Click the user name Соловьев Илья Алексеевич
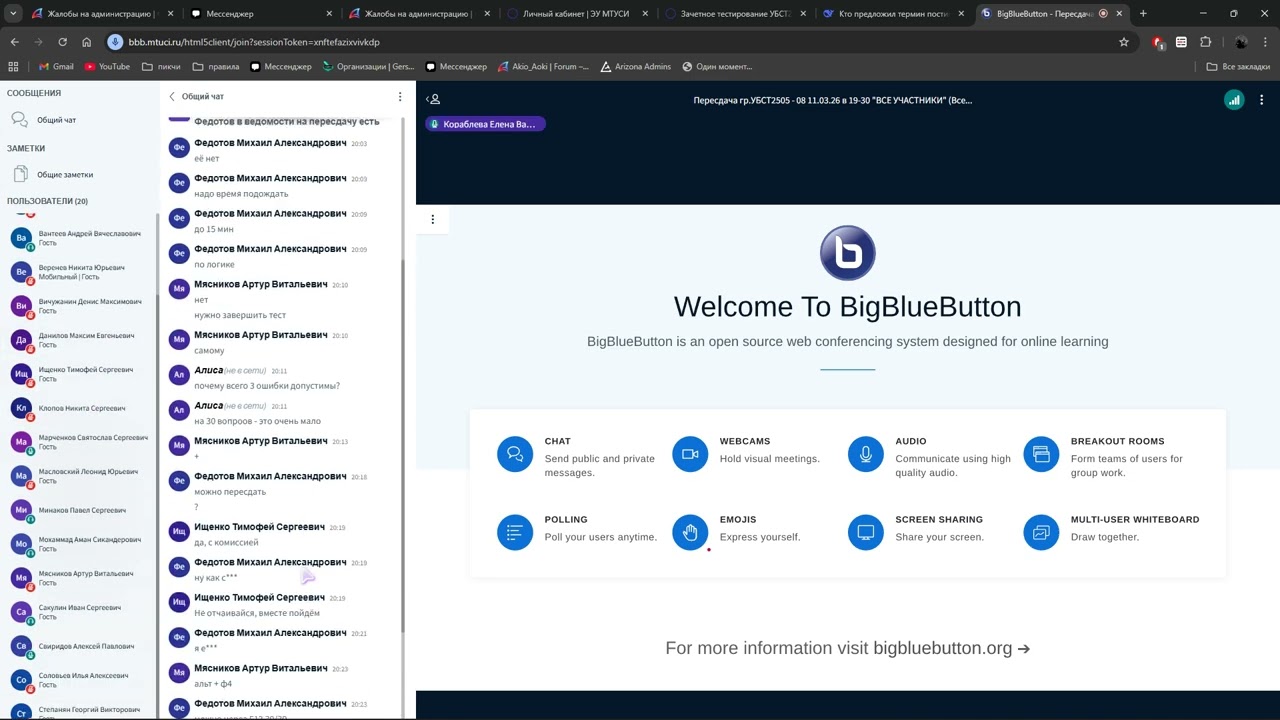Screen dimensions: 1280x720 pos(83,676)
